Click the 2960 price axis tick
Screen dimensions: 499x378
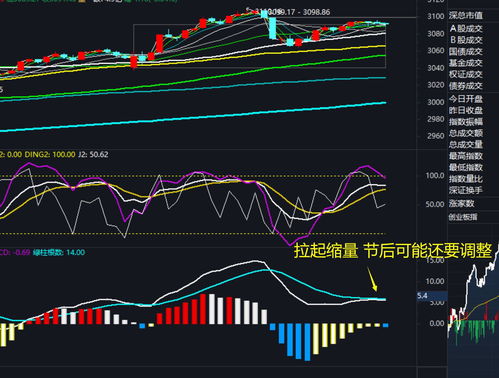(436, 136)
